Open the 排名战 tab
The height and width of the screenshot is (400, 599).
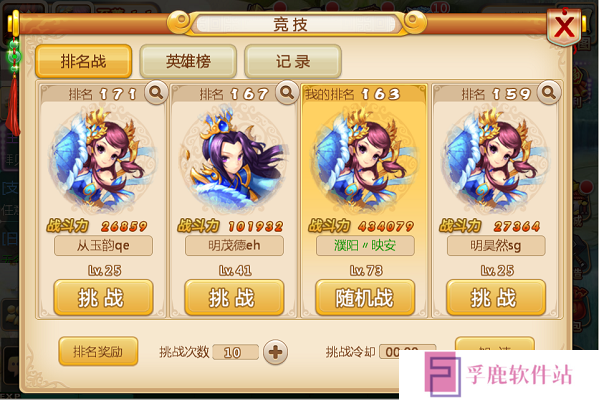click(x=84, y=61)
